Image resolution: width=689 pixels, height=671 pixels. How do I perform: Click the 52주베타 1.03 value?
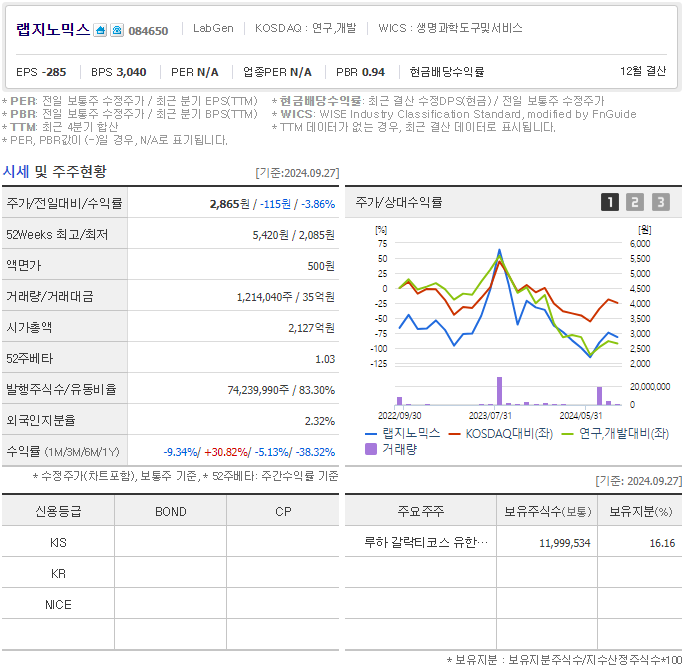[x=325, y=359]
